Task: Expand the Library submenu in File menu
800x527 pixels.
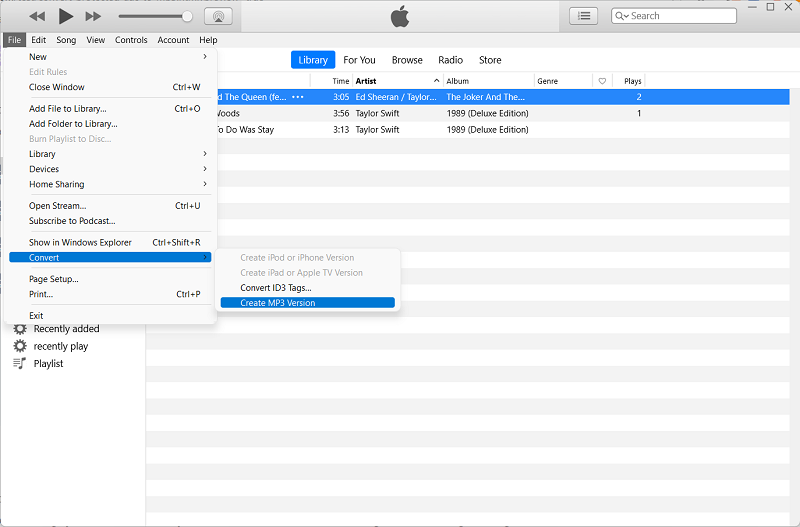Action: (x=110, y=154)
